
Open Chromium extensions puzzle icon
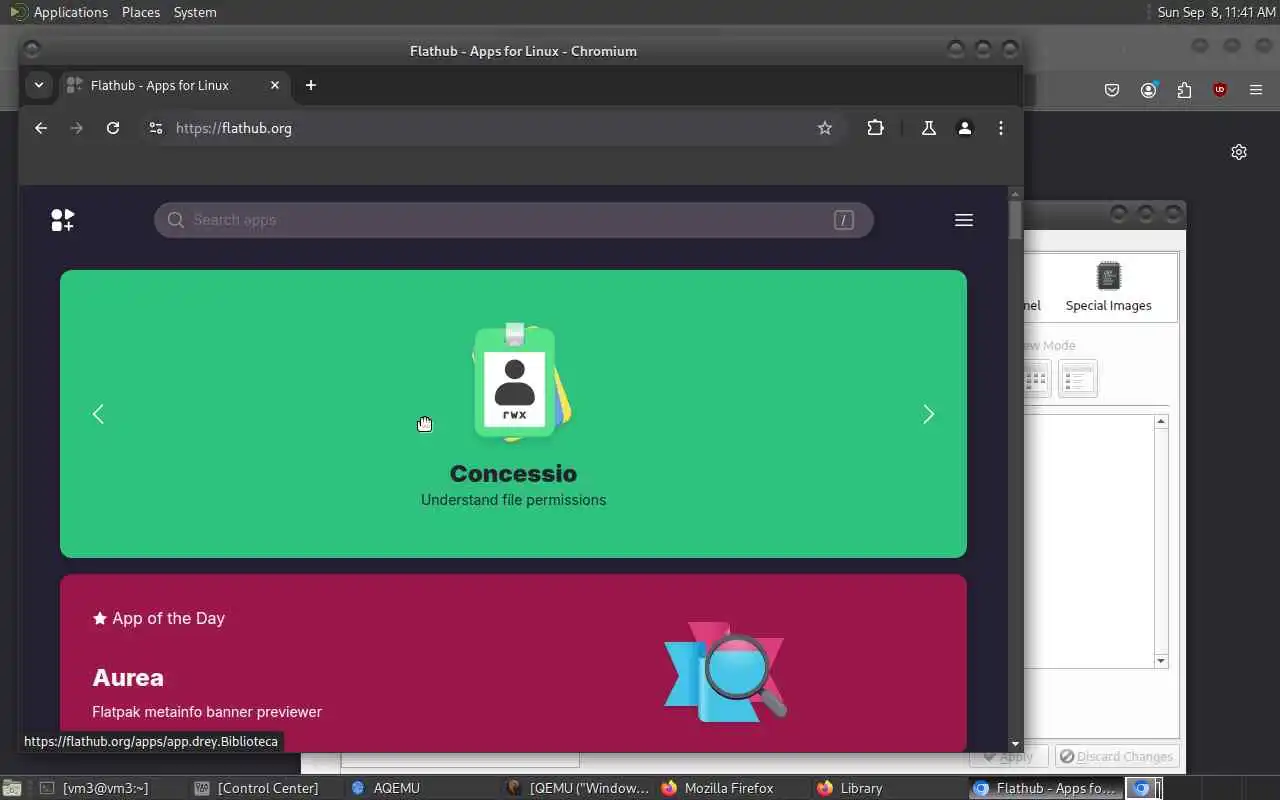point(876,128)
